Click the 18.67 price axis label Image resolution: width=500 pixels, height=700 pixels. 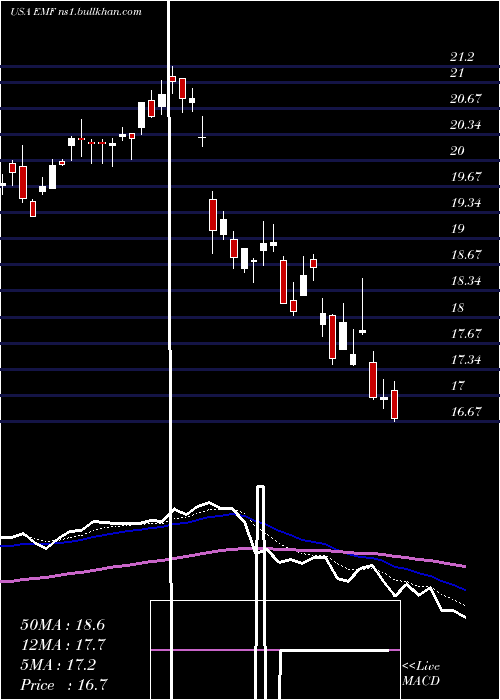point(466,255)
